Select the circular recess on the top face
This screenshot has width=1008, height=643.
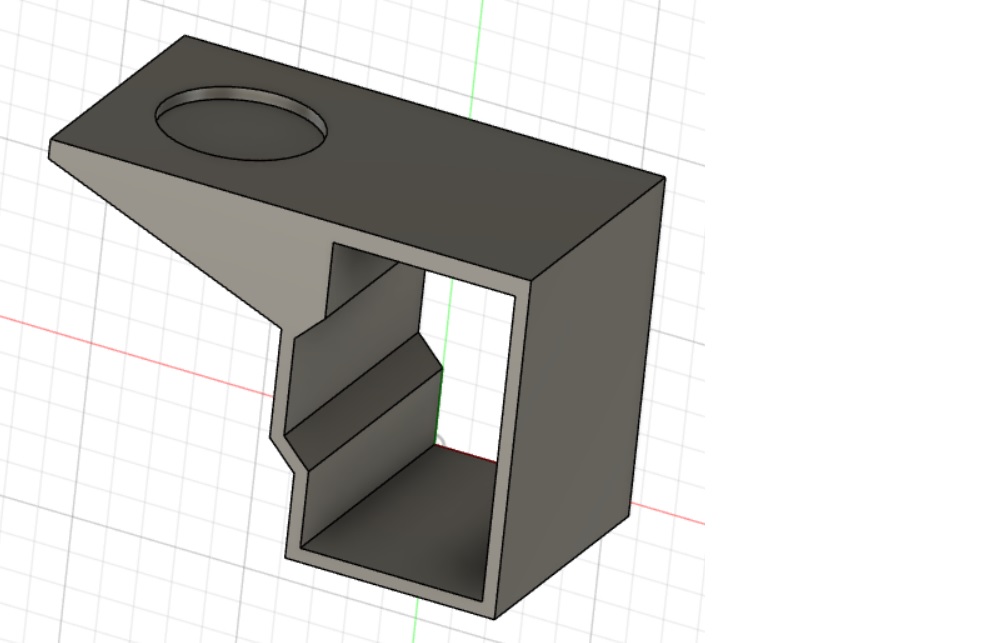tap(241, 125)
